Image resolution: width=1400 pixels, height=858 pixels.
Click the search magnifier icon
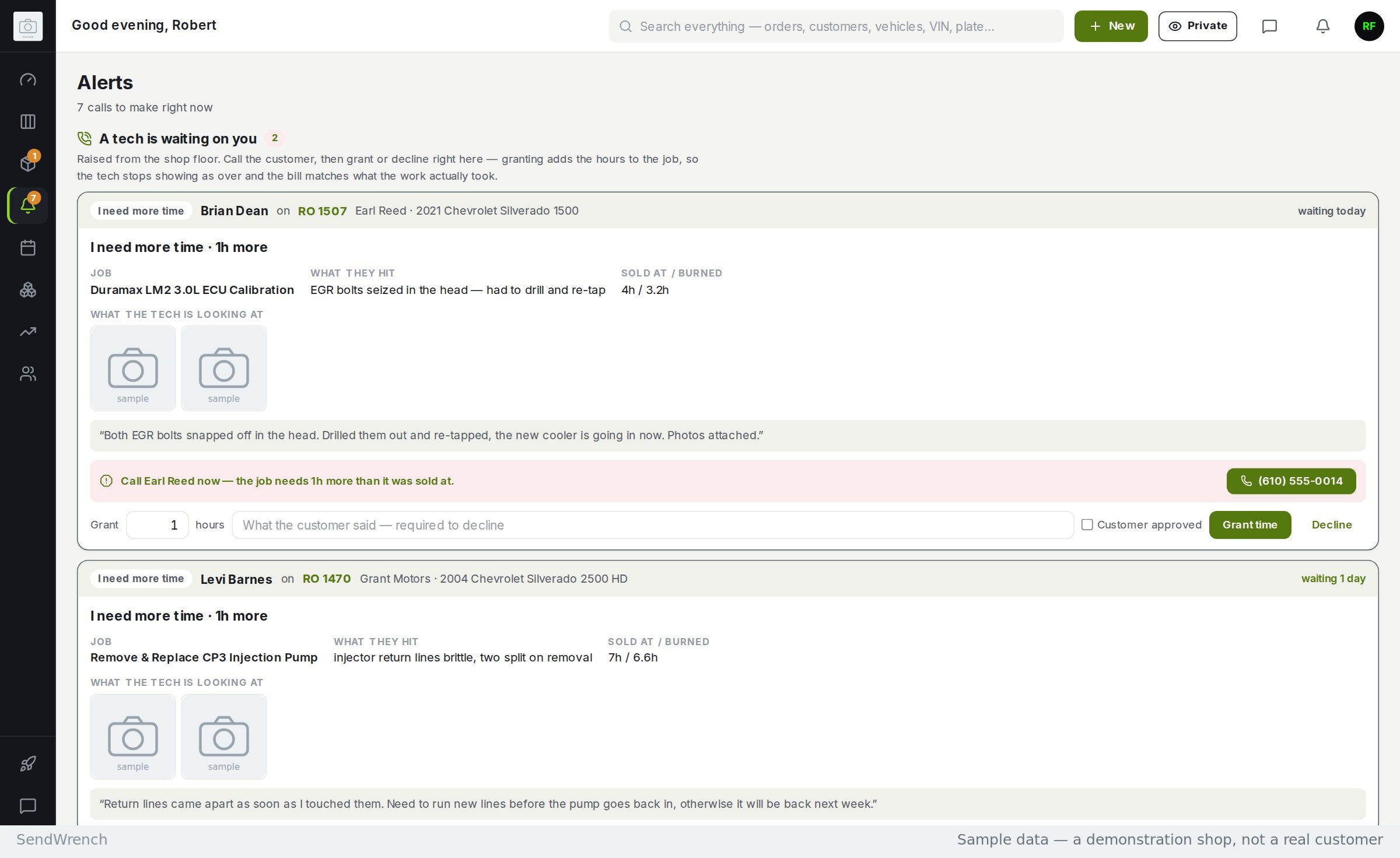[x=625, y=26]
